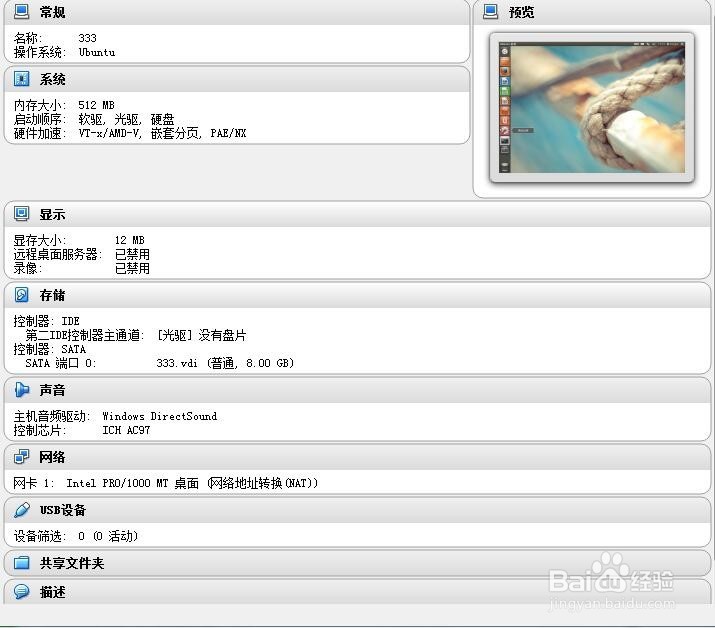The width and height of the screenshot is (715, 628).
Task: Click the 常规 (General) monitor icon
Action: (21, 11)
